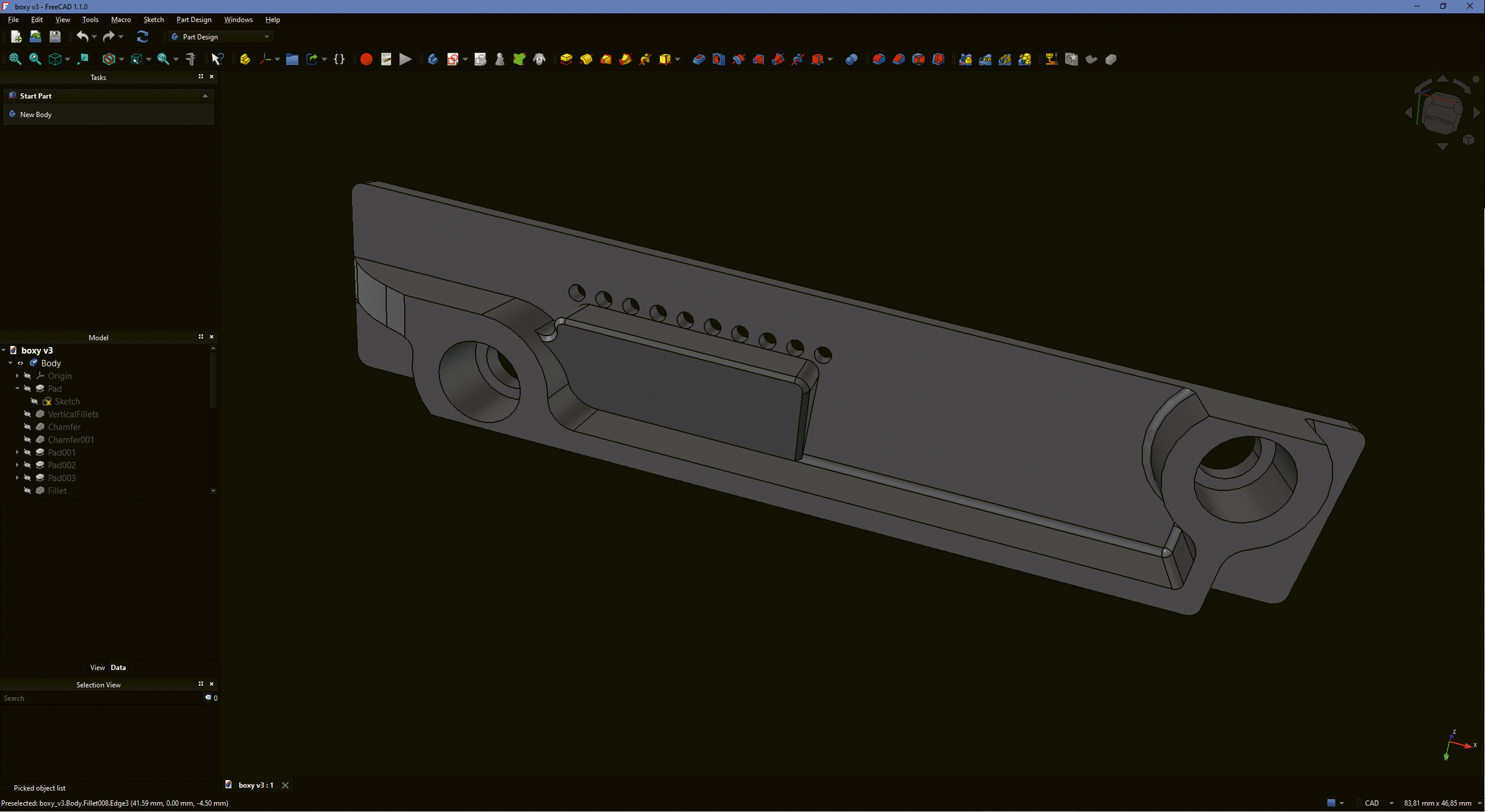
Task: Select the Thickness tool
Action: [x=938, y=59]
